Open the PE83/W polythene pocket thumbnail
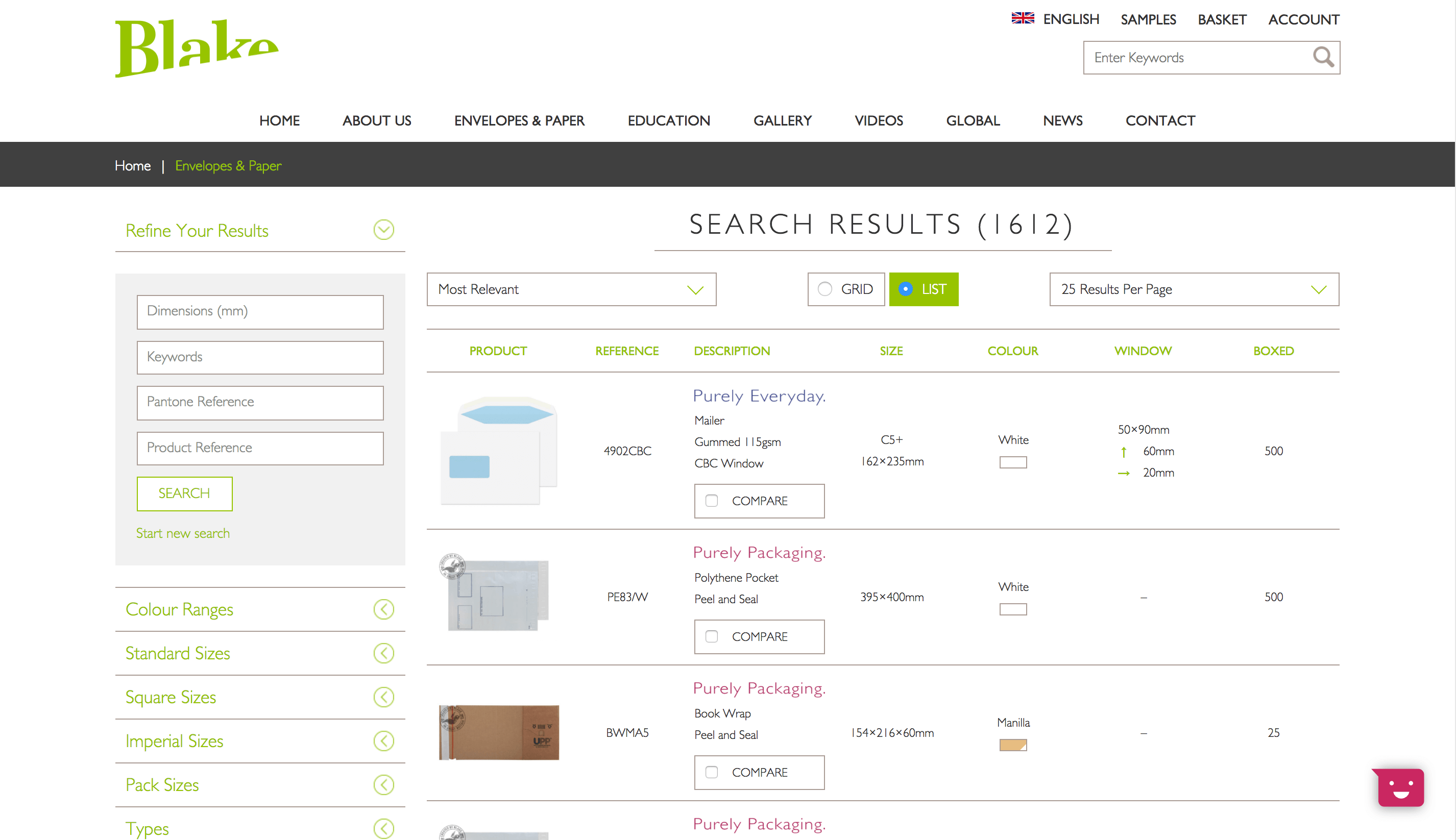 tap(494, 592)
